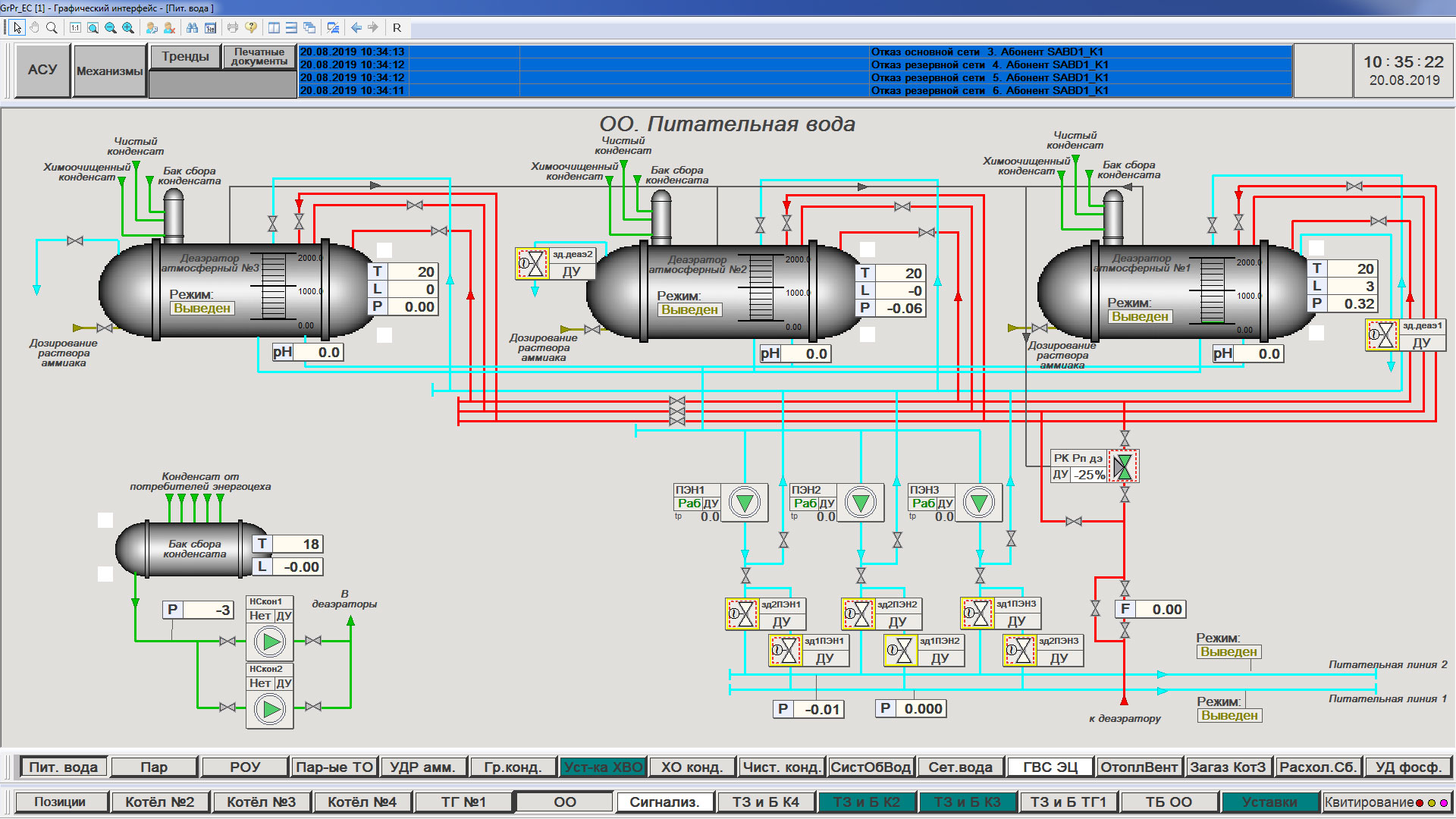Open the Сигнализ. section
The width and height of the screenshot is (1456, 819).
click(x=664, y=802)
